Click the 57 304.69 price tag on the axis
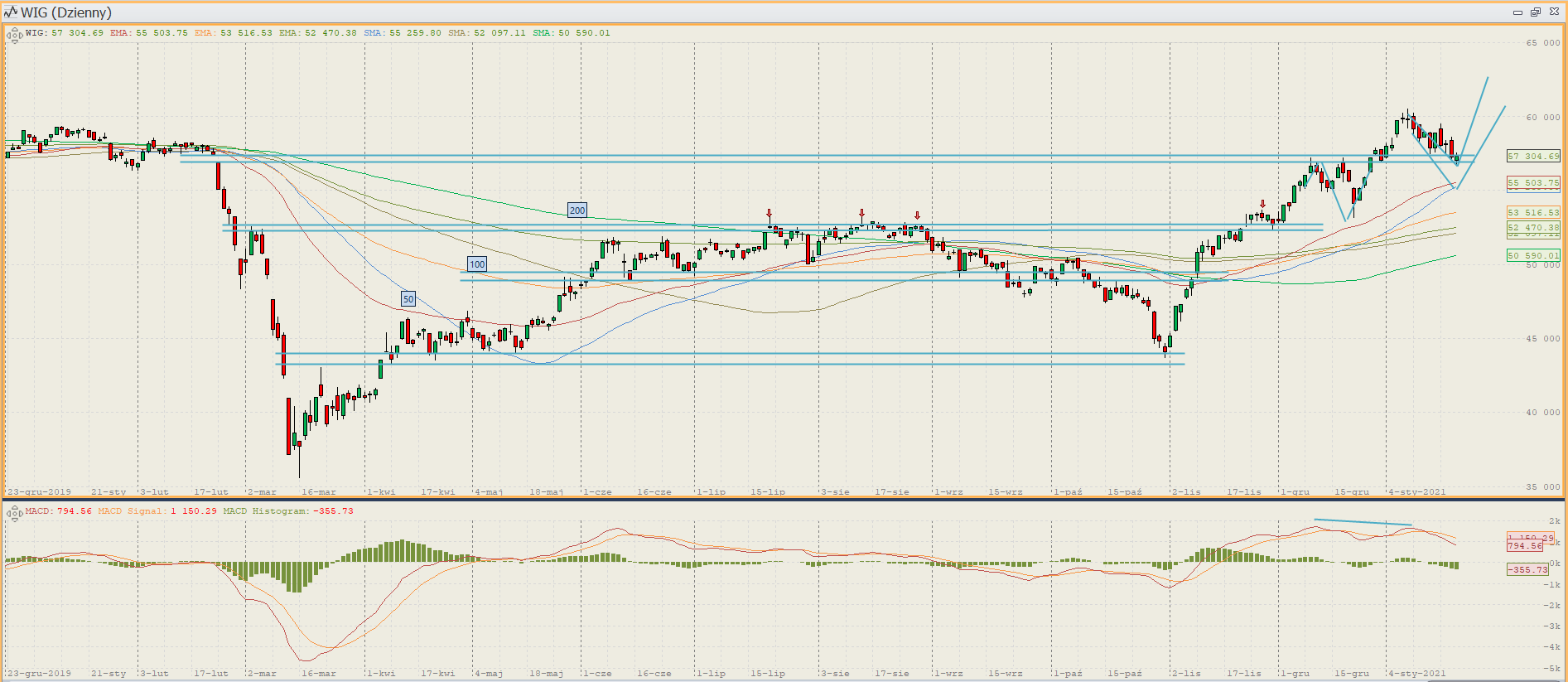The width and height of the screenshot is (1568, 682). click(1533, 156)
